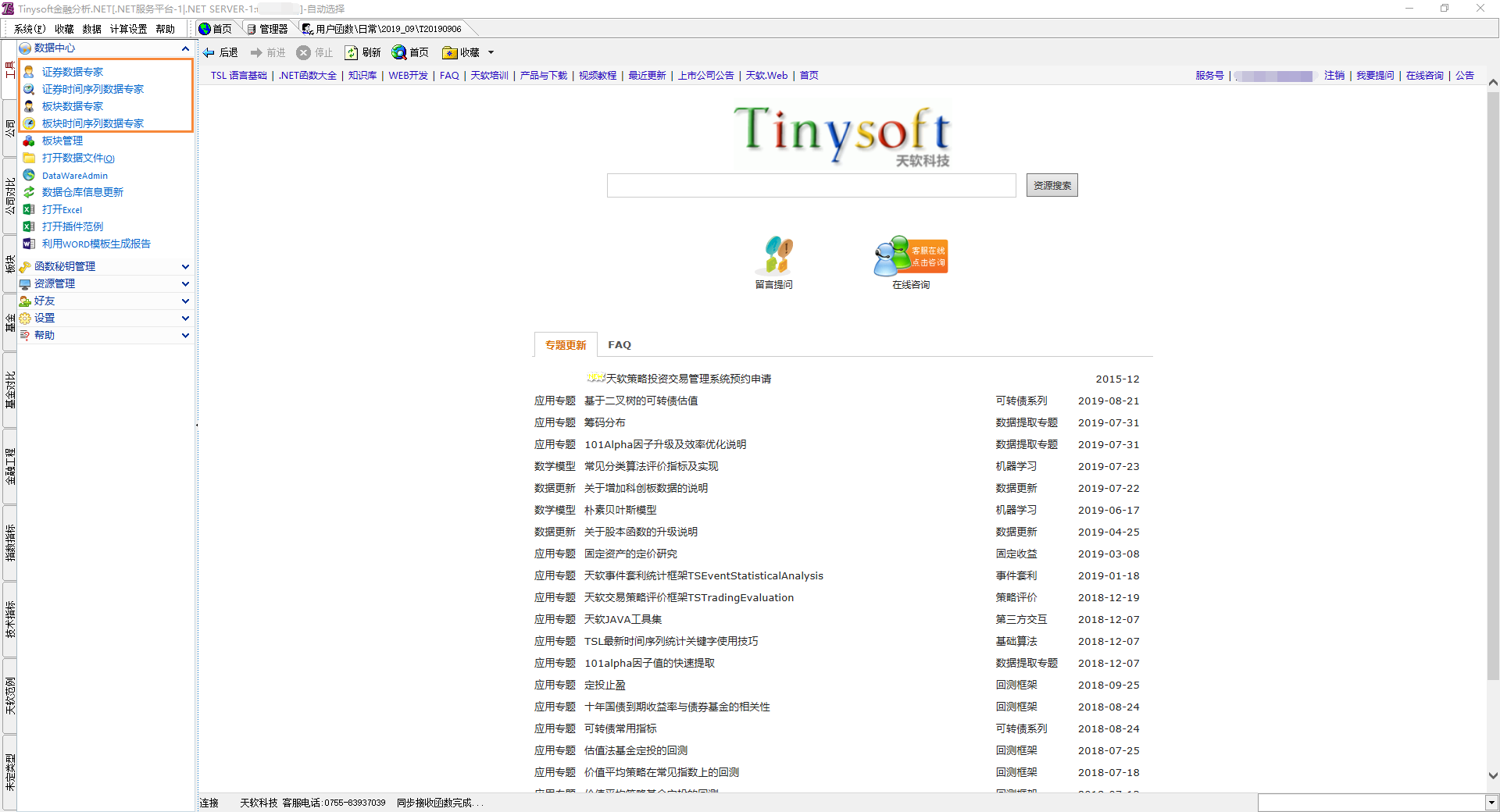
Task: Open the 帮助 menu in menu bar
Action: (x=165, y=29)
